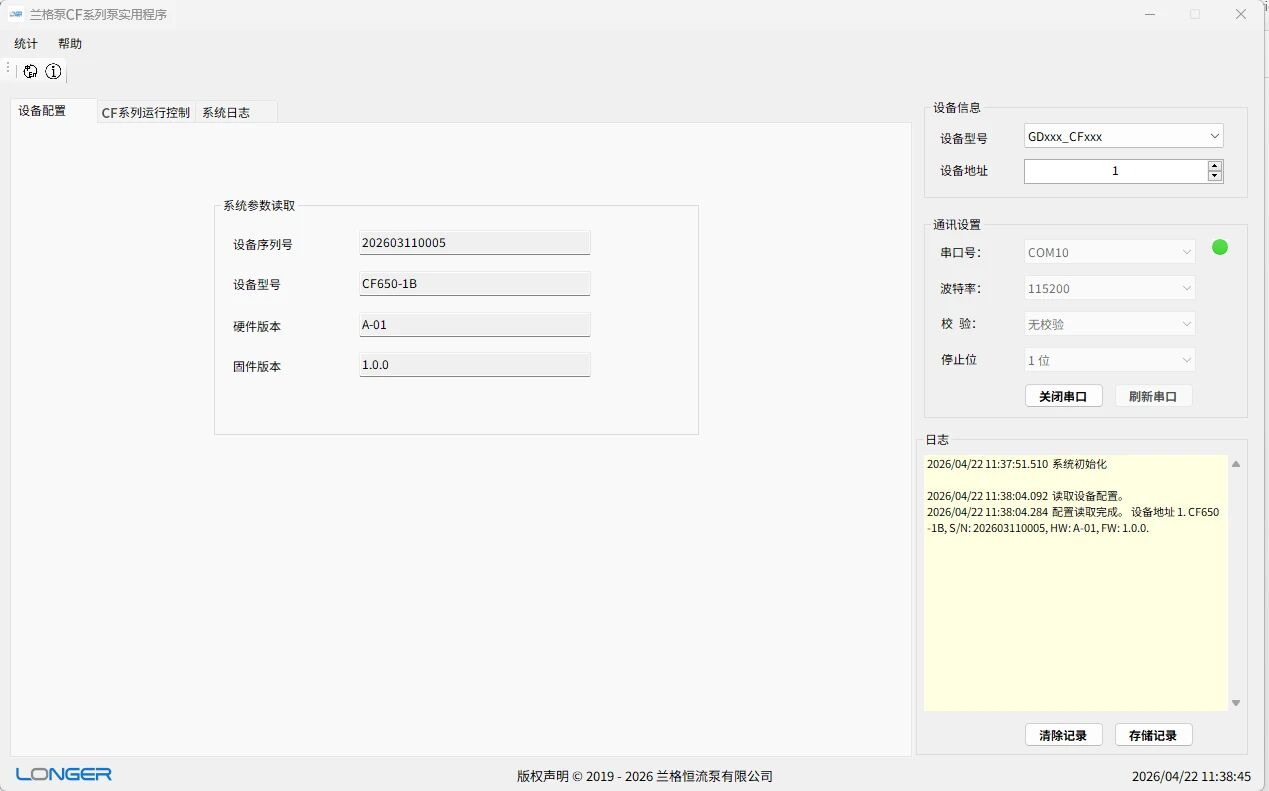Click the log line 读取设备配置。

click(1026, 495)
